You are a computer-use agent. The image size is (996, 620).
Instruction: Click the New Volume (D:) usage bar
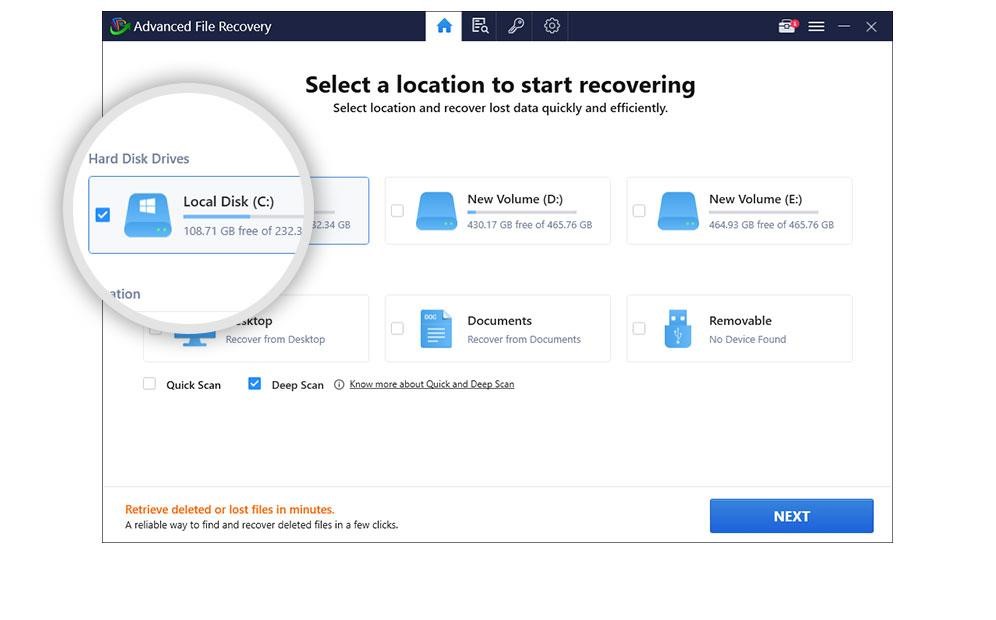coord(521,212)
